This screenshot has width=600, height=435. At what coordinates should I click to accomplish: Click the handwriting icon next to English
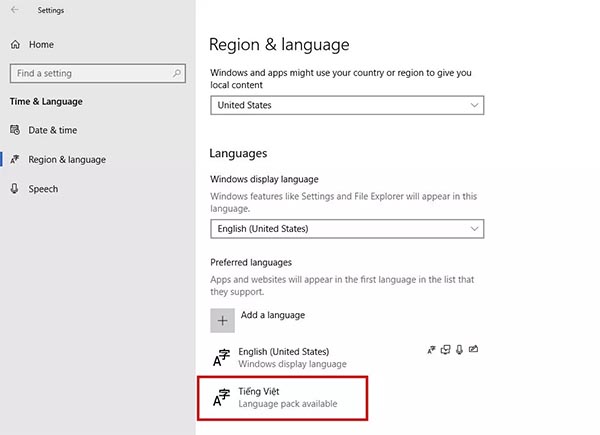(x=473, y=350)
